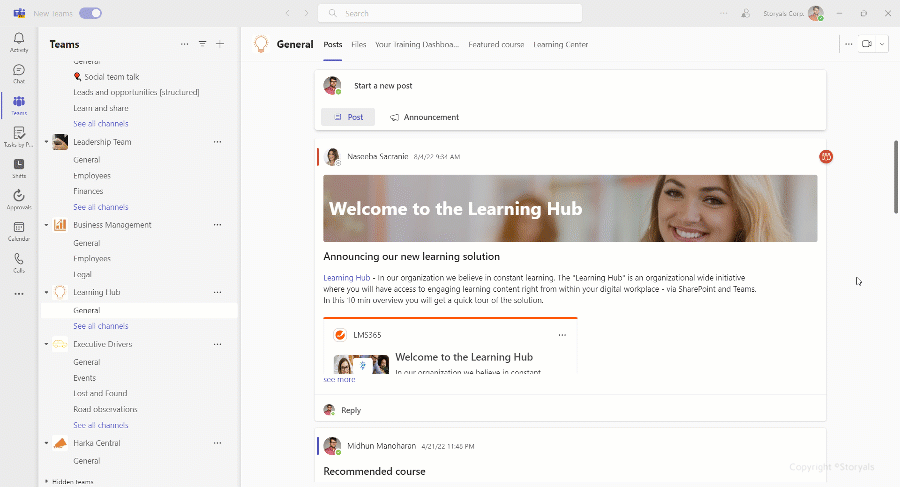Open the Learning Center tab

tap(560, 44)
